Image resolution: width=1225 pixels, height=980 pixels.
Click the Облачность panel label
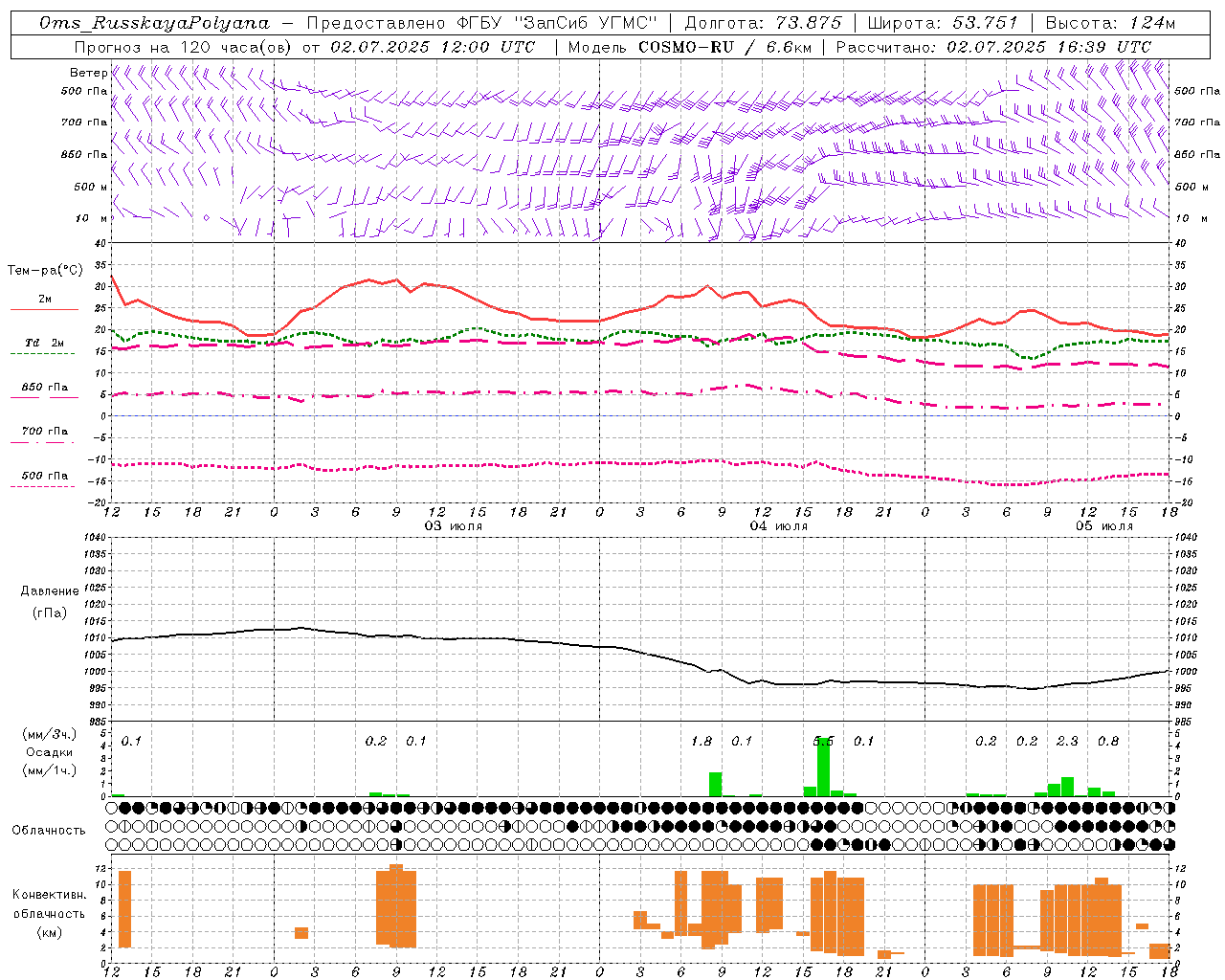click(x=49, y=831)
